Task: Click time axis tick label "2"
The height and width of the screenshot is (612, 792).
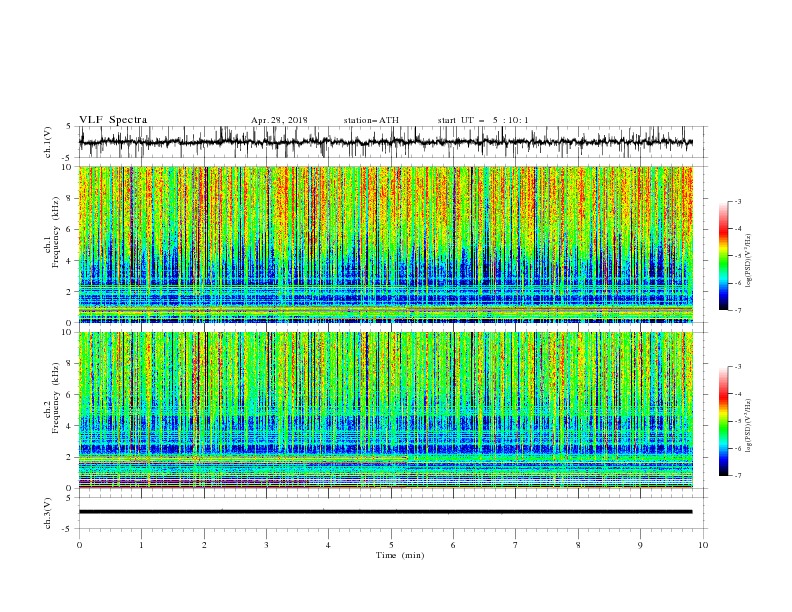Action: [x=204, y=545]
